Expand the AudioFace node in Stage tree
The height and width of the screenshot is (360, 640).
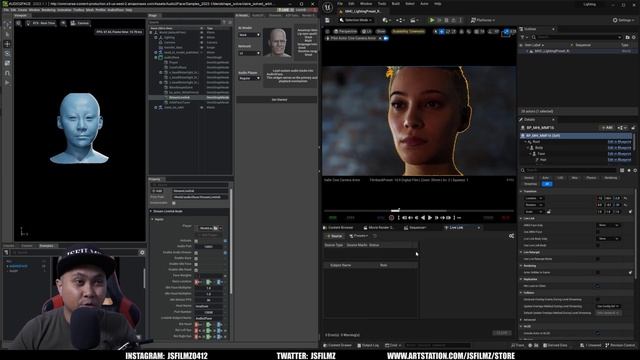coord(156,58)
